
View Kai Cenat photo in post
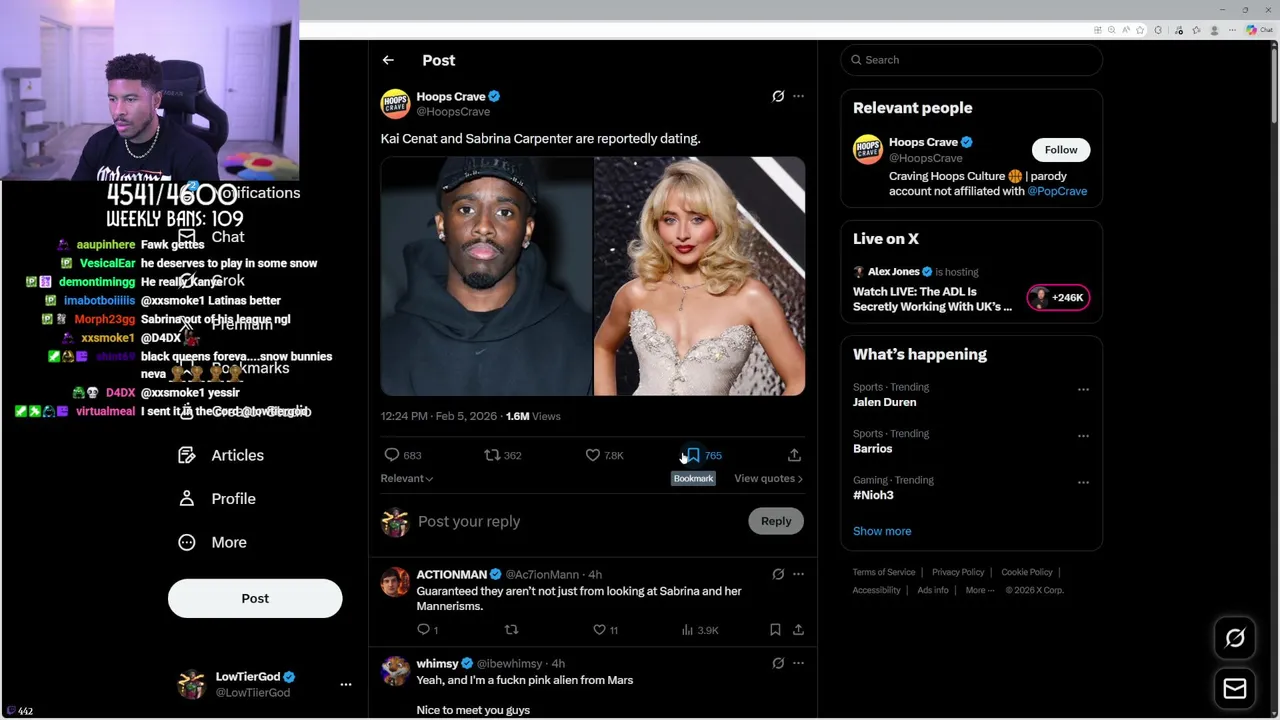point(486,276)
